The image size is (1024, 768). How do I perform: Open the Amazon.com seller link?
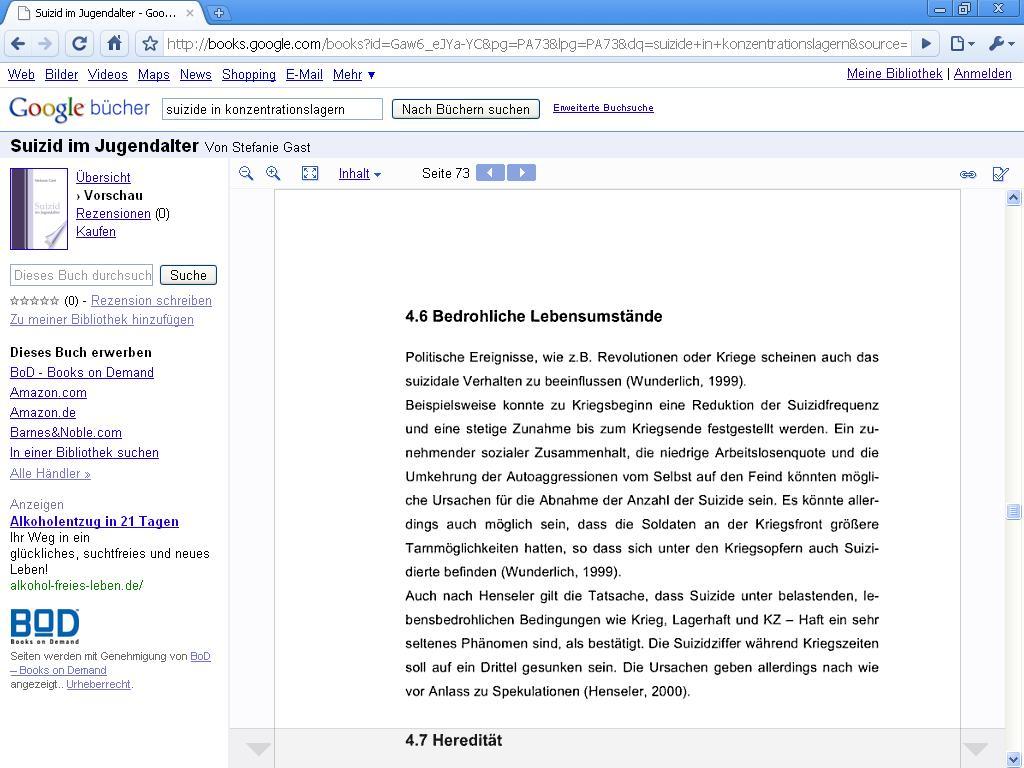pos(48,392)
